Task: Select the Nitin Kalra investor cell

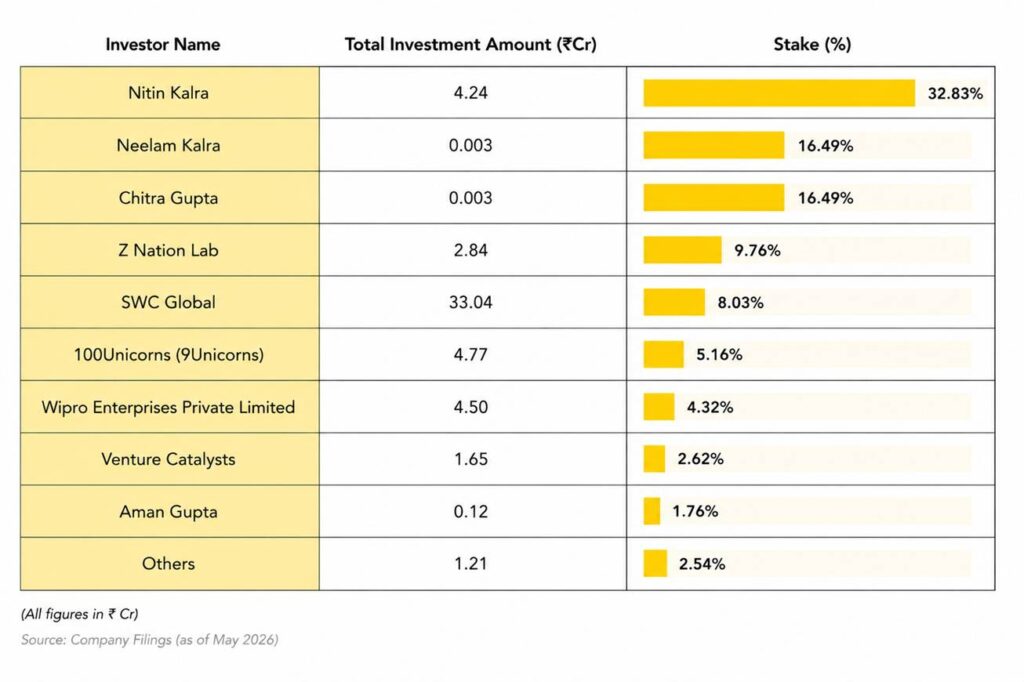Action: [170, 93]
